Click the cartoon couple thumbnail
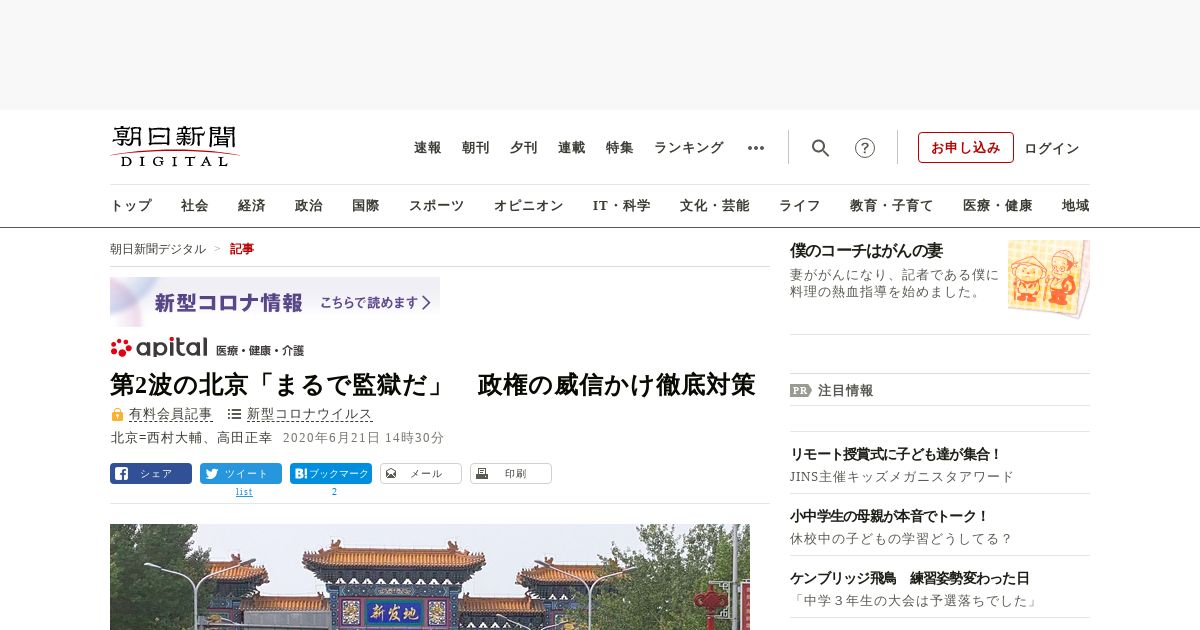Viewport: 1200px width, 630px height. (x=1049, y=278)
